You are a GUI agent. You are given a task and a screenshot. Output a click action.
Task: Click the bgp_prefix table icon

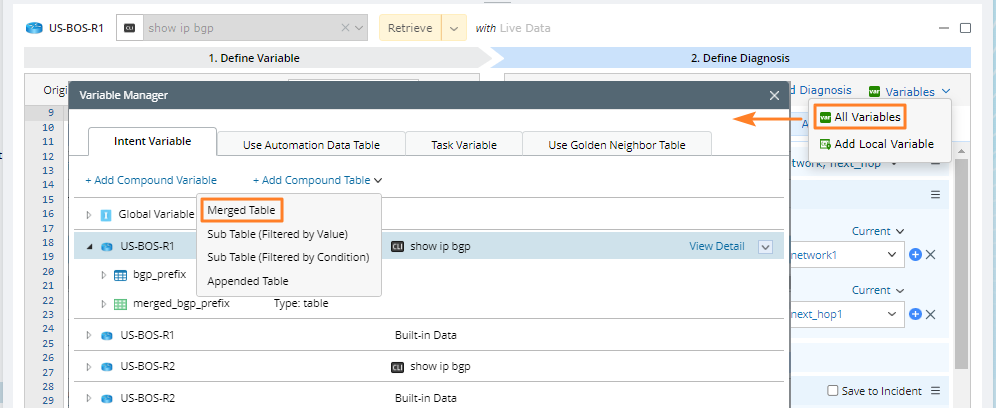point(120,275)
